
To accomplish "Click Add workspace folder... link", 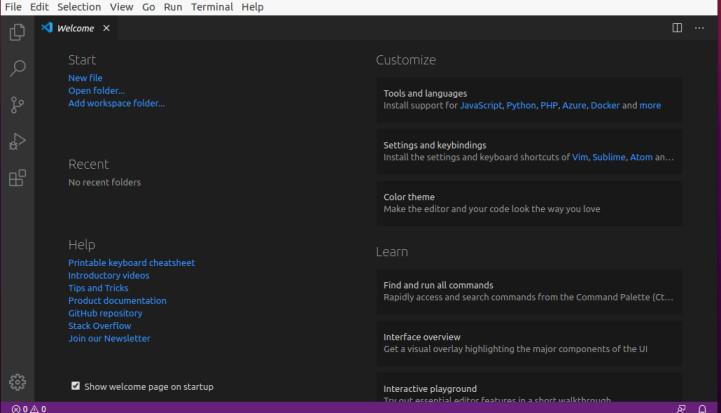I will (116, 103).
